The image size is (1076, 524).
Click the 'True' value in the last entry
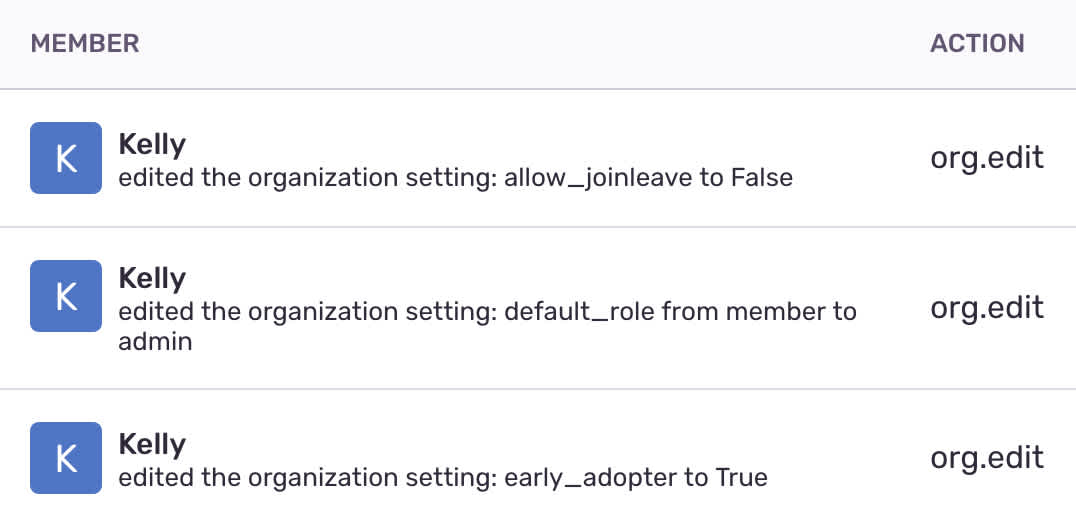point(741,477)
